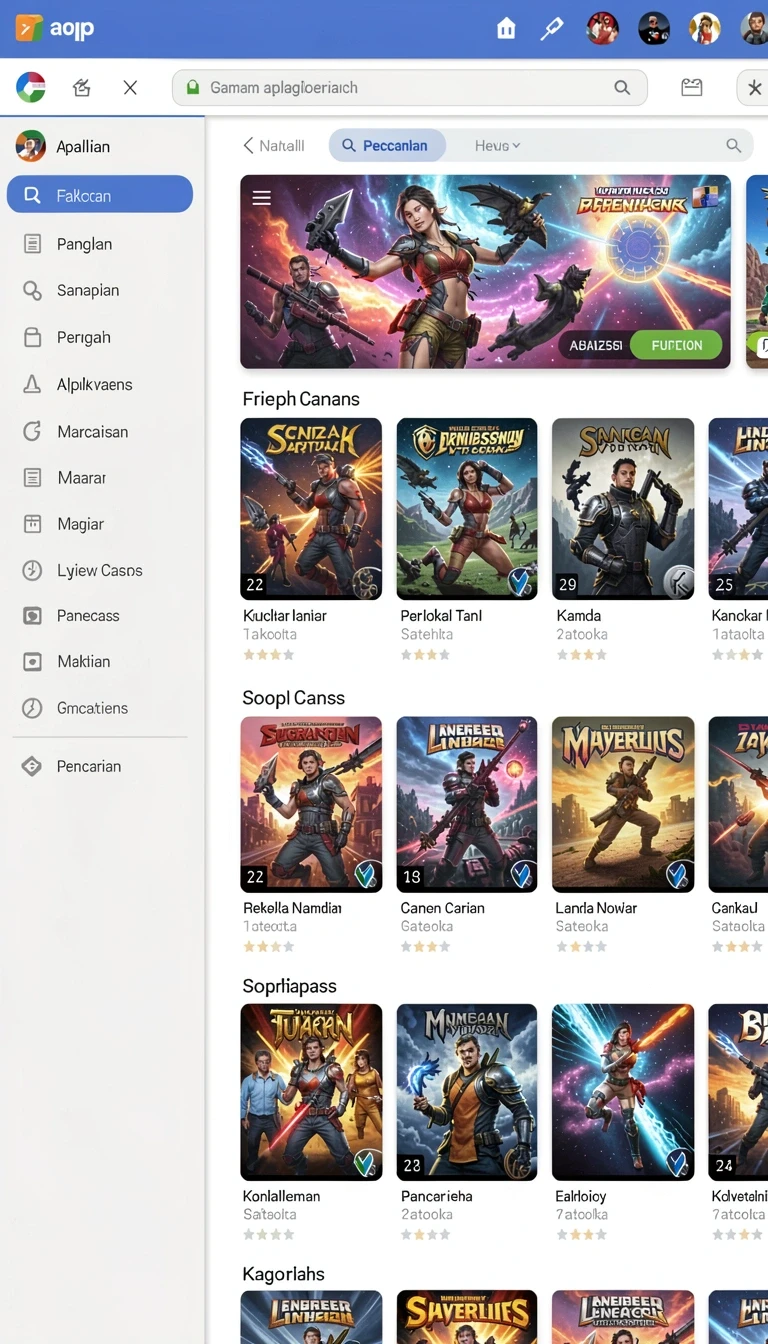
Task: Click Canen Carian star rating
Action: tap(426, 946)
